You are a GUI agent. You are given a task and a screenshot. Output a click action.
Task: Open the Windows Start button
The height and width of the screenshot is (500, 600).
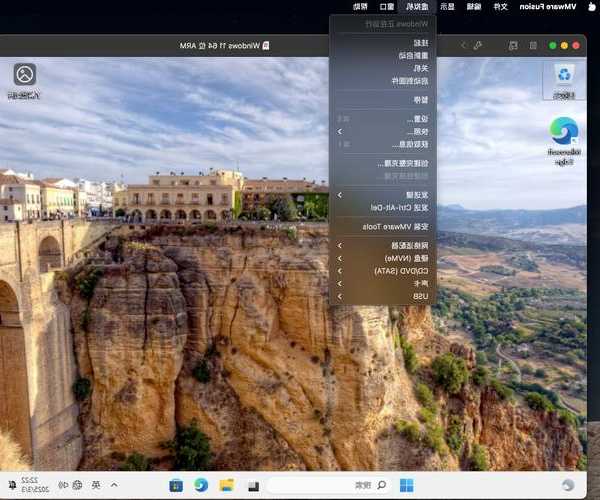406,485
